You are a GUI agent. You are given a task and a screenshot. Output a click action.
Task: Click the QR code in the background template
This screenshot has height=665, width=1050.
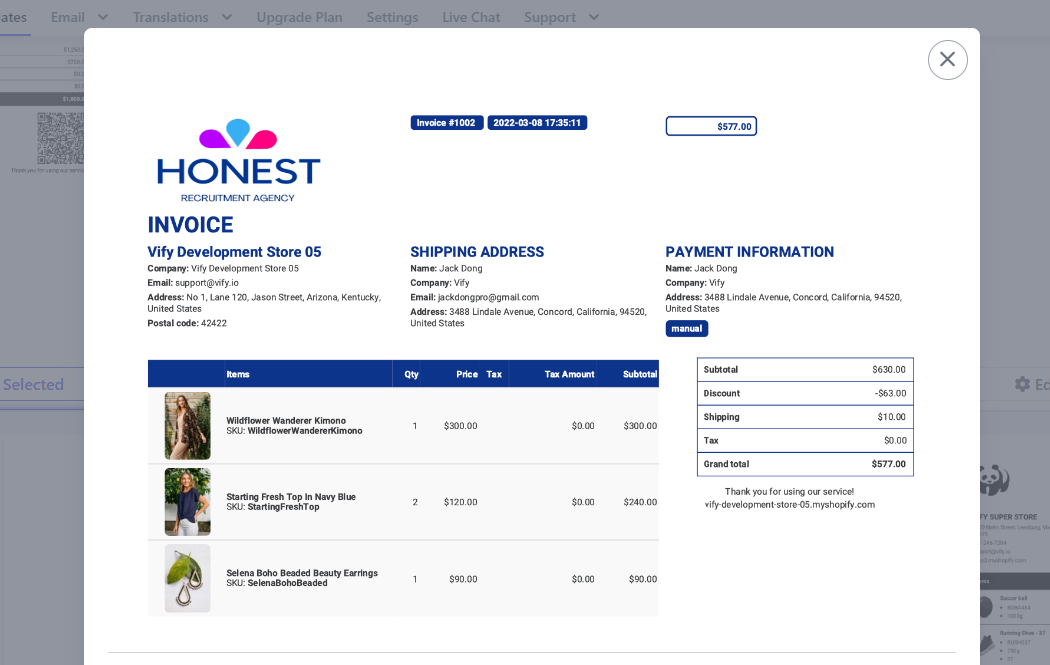click(x=60, y=138)
